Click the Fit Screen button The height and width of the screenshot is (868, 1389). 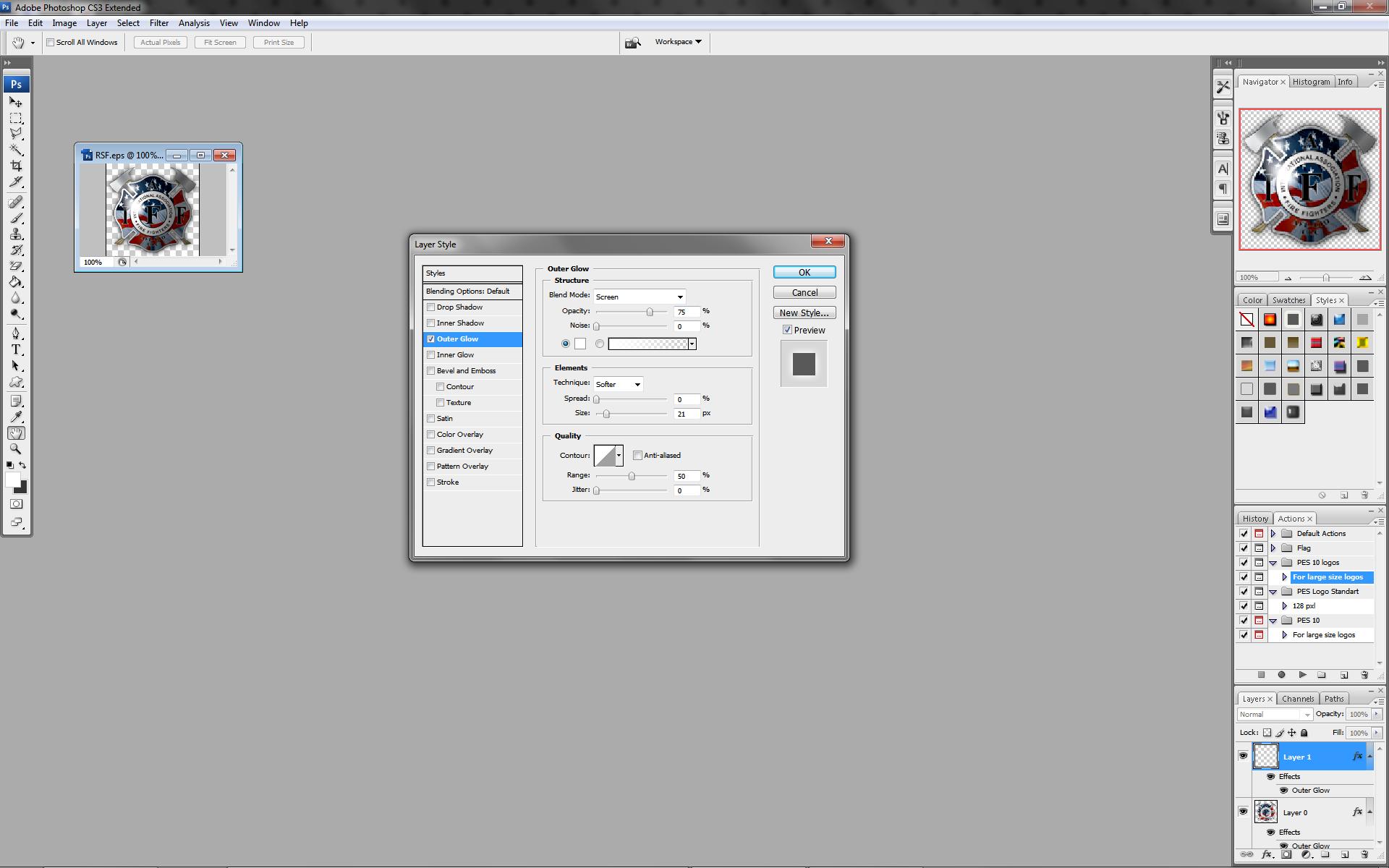220,43
